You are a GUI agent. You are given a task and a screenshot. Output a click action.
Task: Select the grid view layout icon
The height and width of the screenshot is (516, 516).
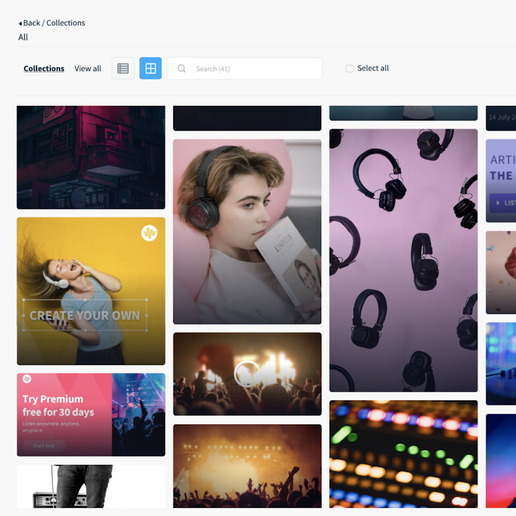point(151,68)
